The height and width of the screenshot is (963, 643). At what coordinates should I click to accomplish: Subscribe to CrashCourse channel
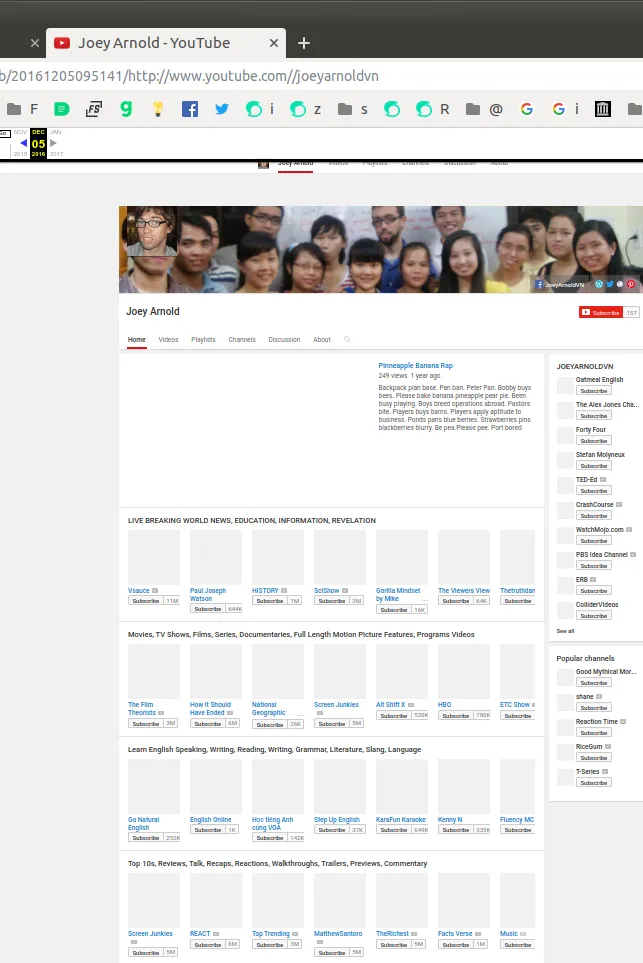coord(594,516)
